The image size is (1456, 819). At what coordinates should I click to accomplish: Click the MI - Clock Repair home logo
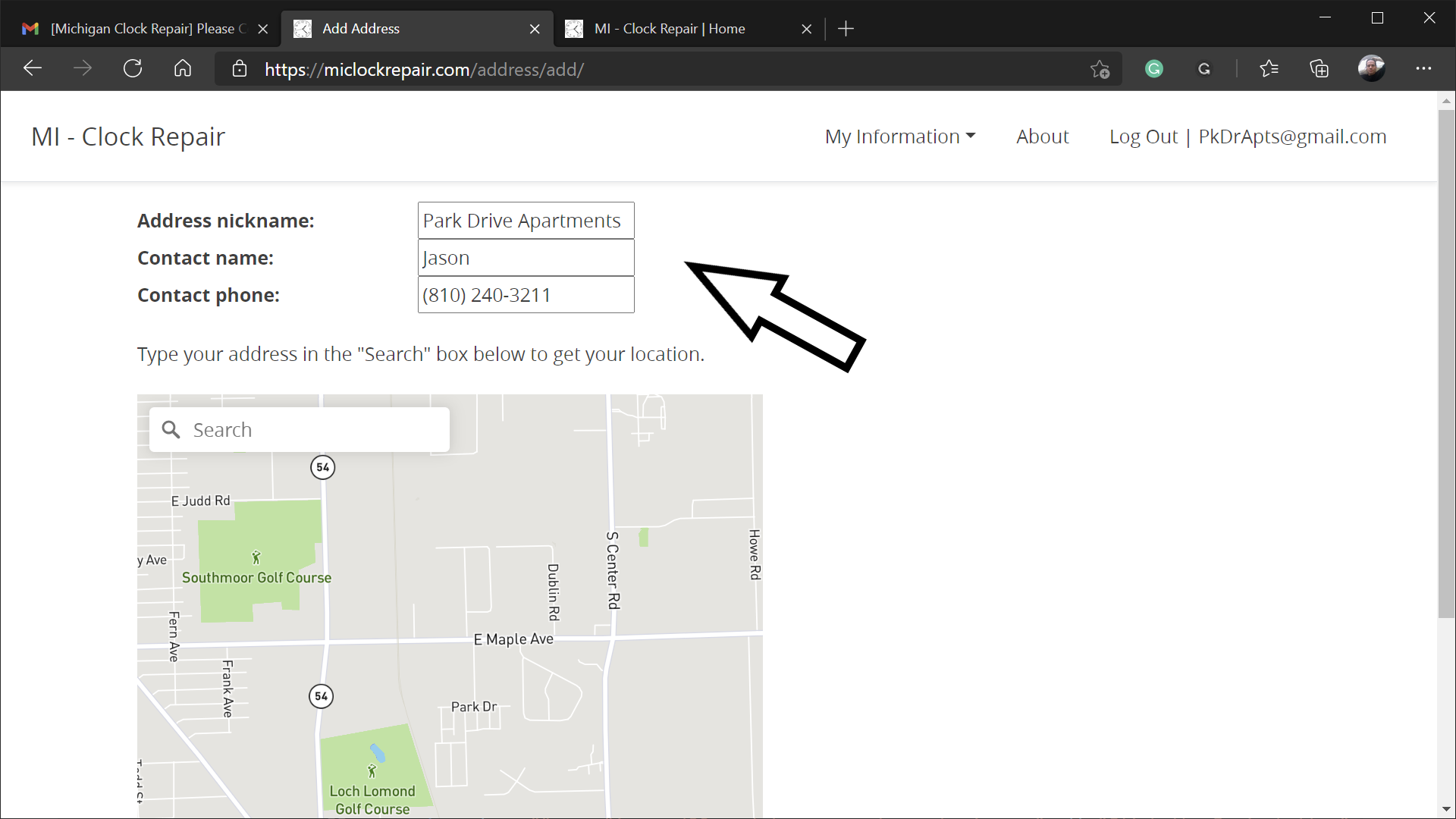[x=128, y=135]
